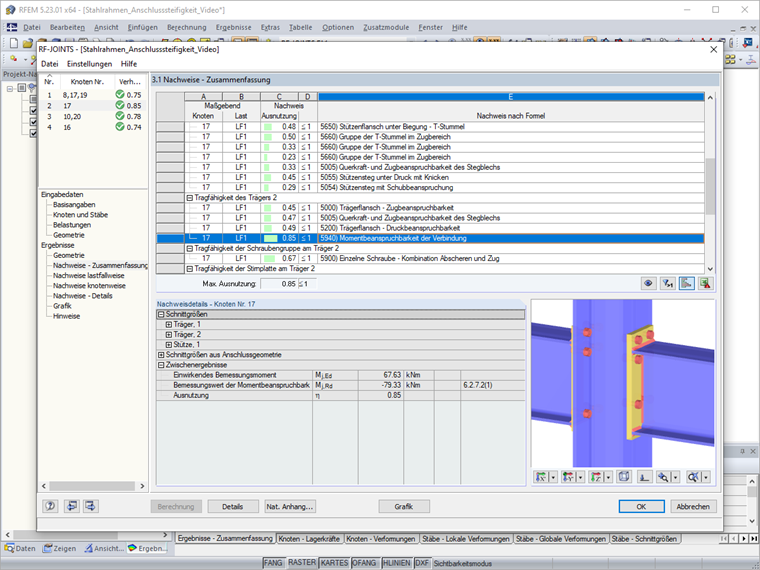Click the Grafik button
Viewport: 760px width, 570px height.
click(404, 507)
